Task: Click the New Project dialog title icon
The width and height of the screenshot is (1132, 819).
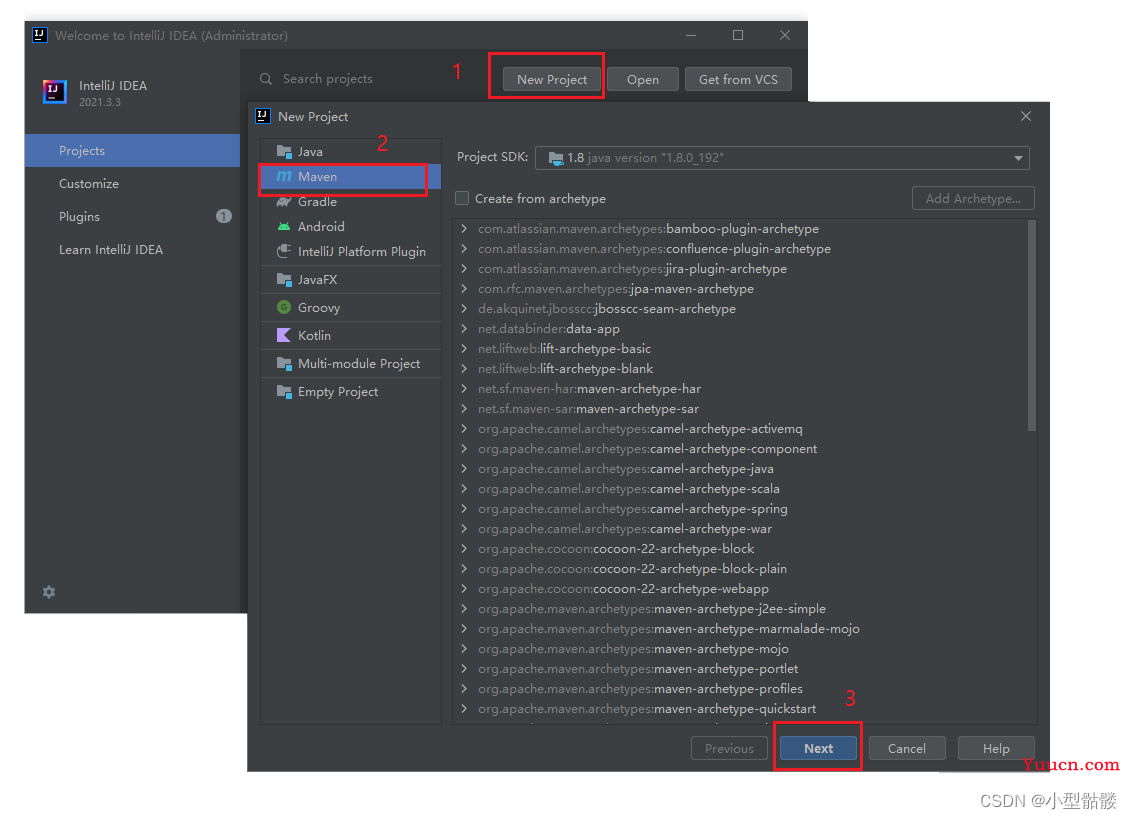Action: click(x=263, y=116)
